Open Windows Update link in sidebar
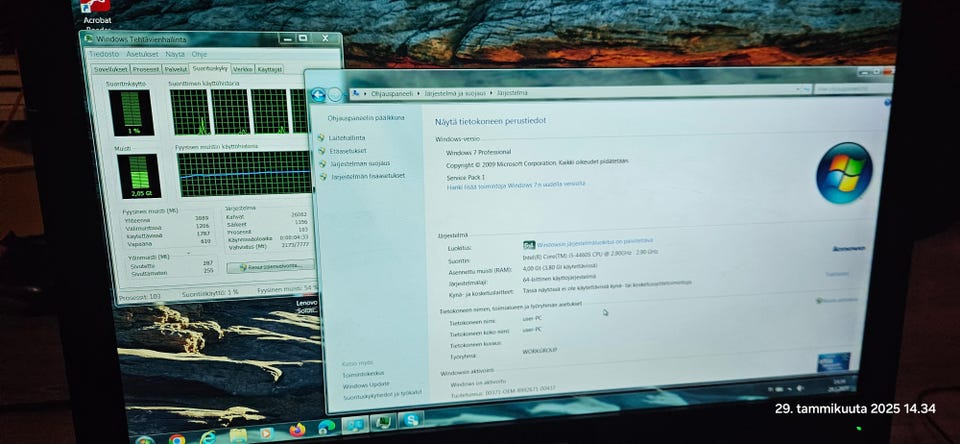This screenshot has width=960, height=444. click(366, 385)
